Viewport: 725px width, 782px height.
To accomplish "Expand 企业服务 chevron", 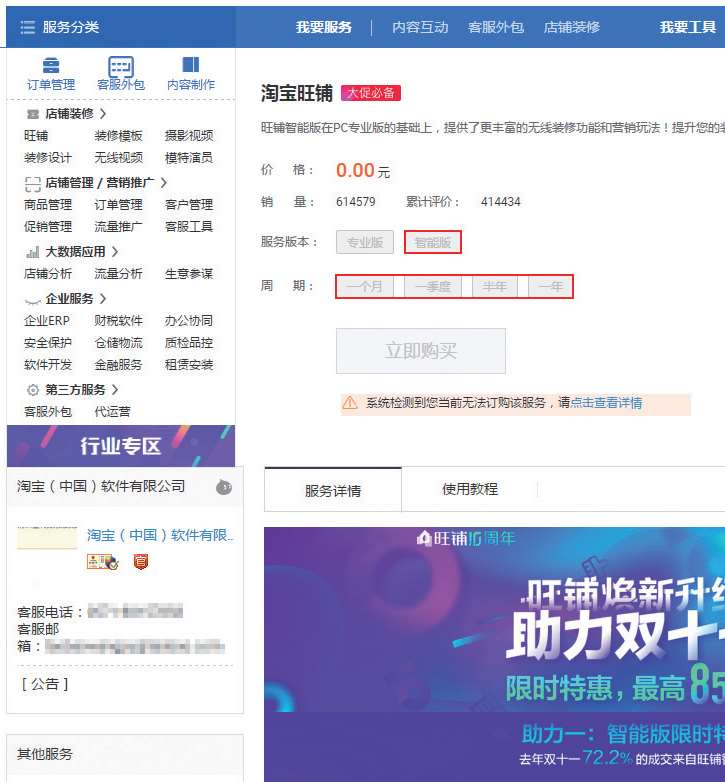I will click(103, 299).
